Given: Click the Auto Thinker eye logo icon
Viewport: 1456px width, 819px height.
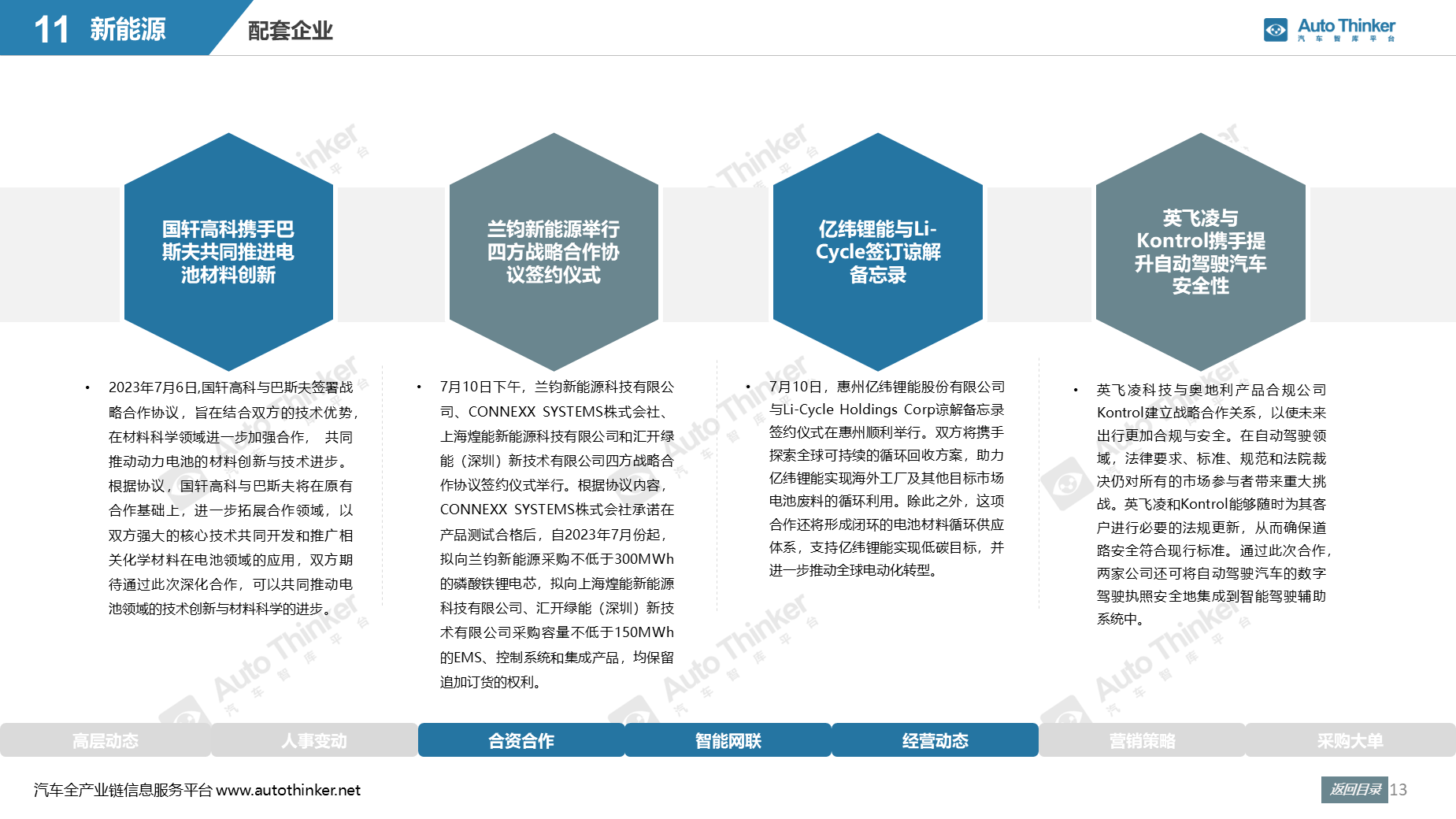Looking at the screenshot, I should pyautogui.click(x=1276, y=30).
